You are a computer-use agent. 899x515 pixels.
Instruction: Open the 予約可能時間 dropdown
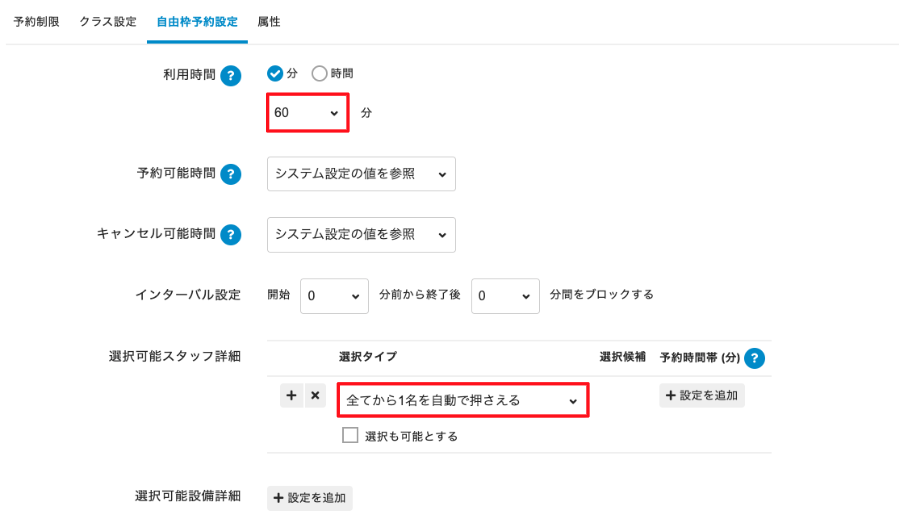pyautogui.click(x=361, y=174)
